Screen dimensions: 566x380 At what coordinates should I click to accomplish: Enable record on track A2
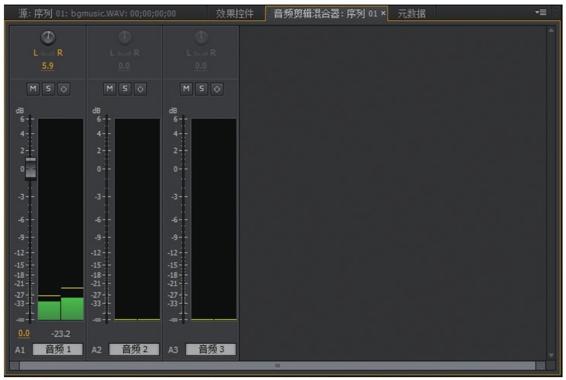[140, 89]
